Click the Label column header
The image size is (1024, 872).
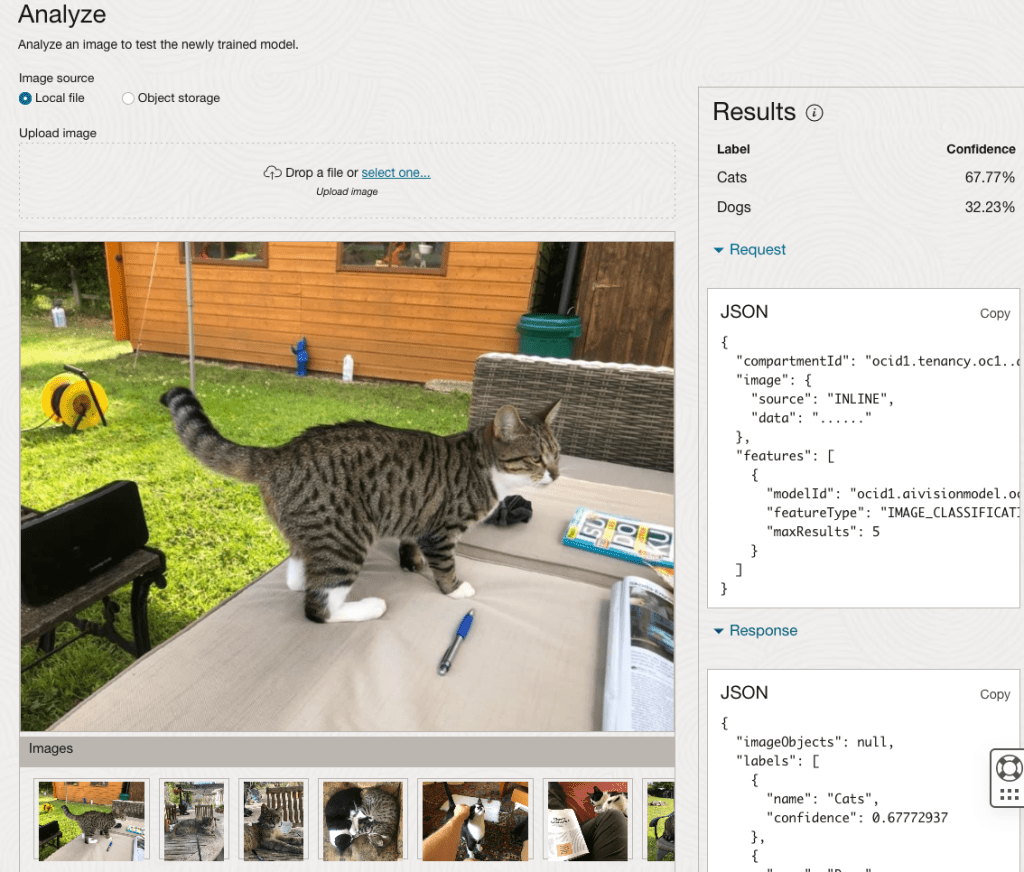[733, 149]
